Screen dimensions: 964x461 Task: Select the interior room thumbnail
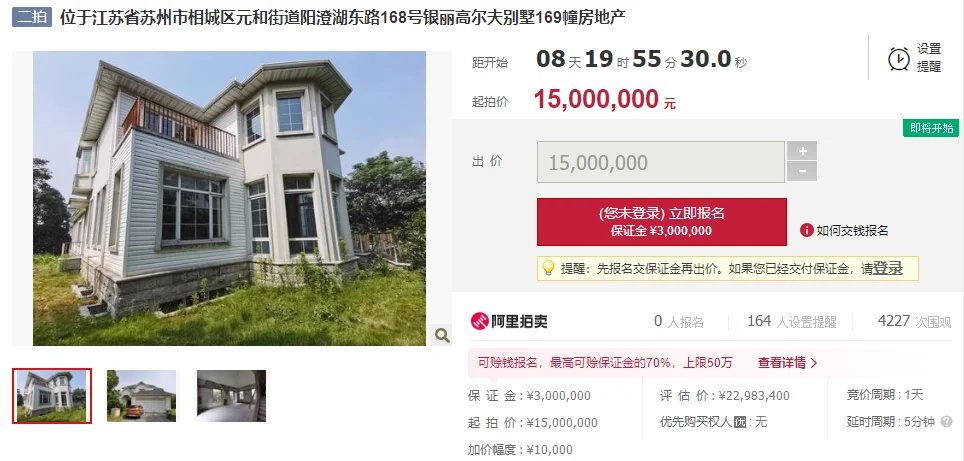(x=232, y=396)
